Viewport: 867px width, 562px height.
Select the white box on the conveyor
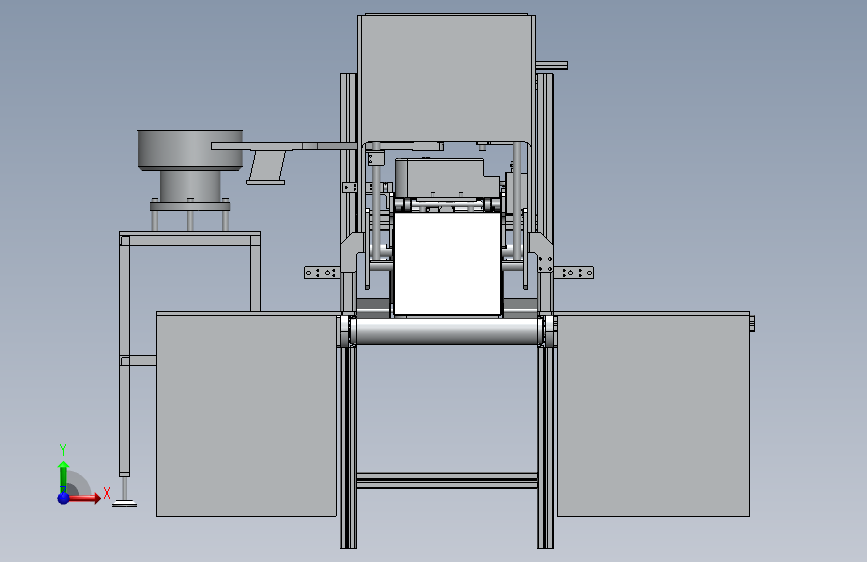click(447, 264)
